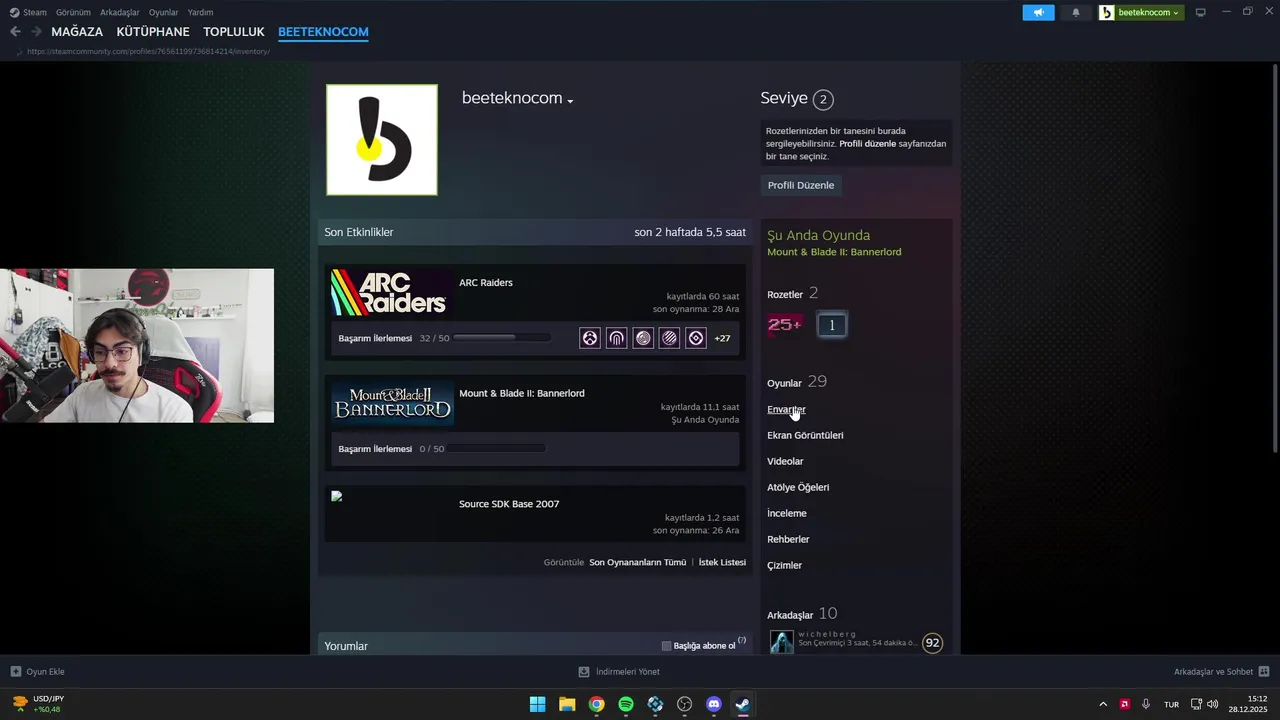The width and height of the screenshot is (1280, 720).
Task: Go to the TOPLULUK tab
Action: pos(234,32)
